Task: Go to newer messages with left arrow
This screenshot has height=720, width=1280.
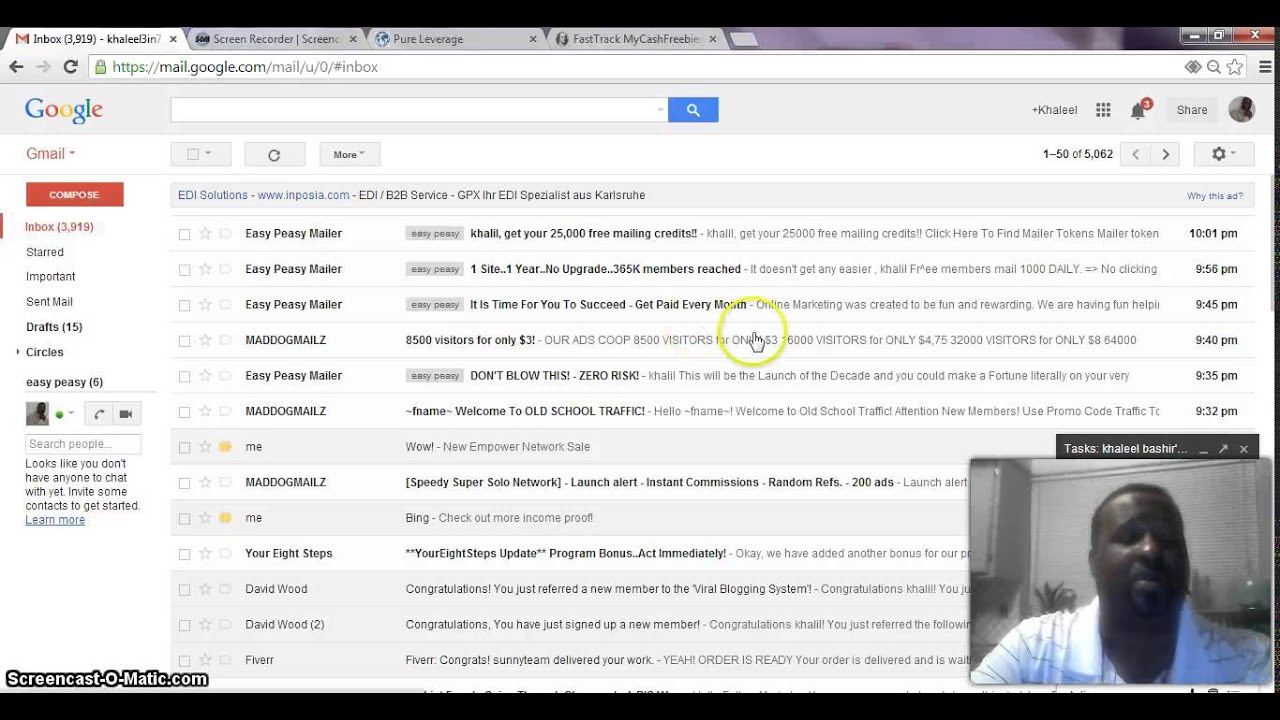Action: coord(1135,154)
